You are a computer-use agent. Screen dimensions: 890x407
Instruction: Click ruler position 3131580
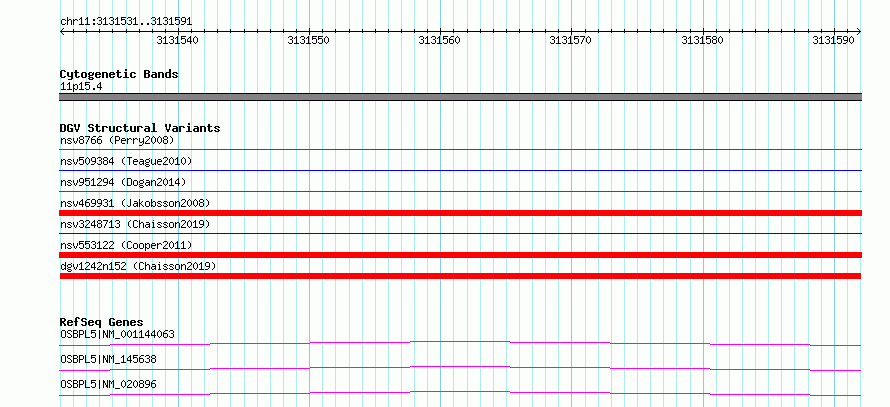(703, 40)
